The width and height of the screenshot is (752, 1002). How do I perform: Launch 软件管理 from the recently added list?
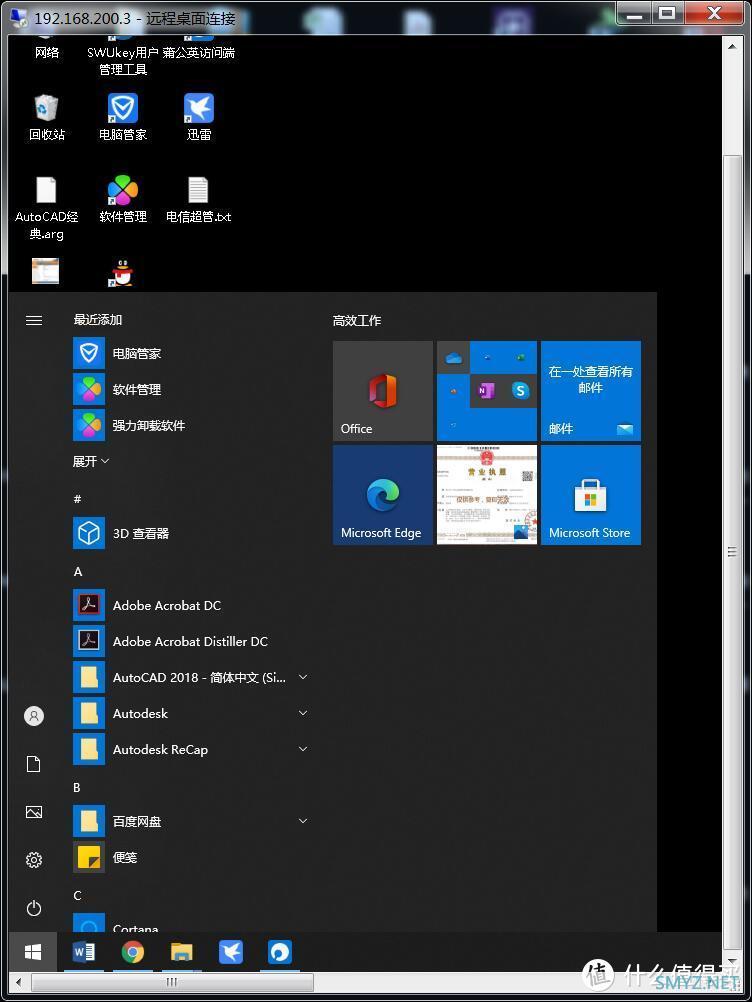(x=192, y=389)
